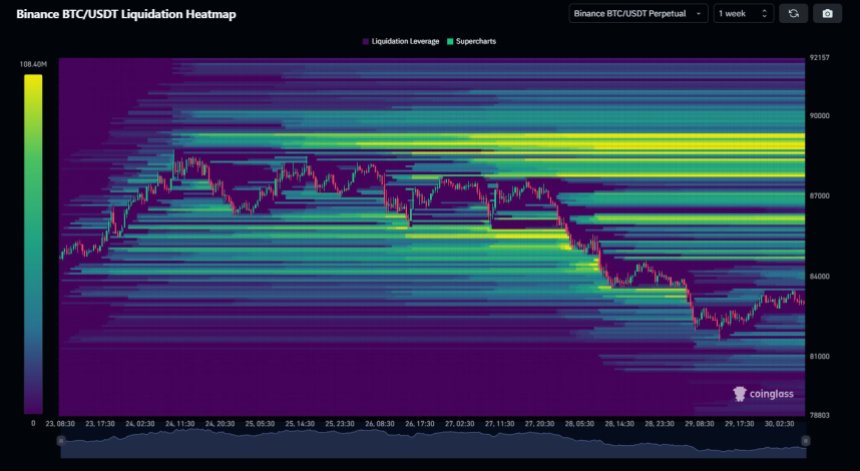This screenshot has height=471, width=860.
Task: Click the coinglass logo watermark
Action: click(x=763, y=393)
